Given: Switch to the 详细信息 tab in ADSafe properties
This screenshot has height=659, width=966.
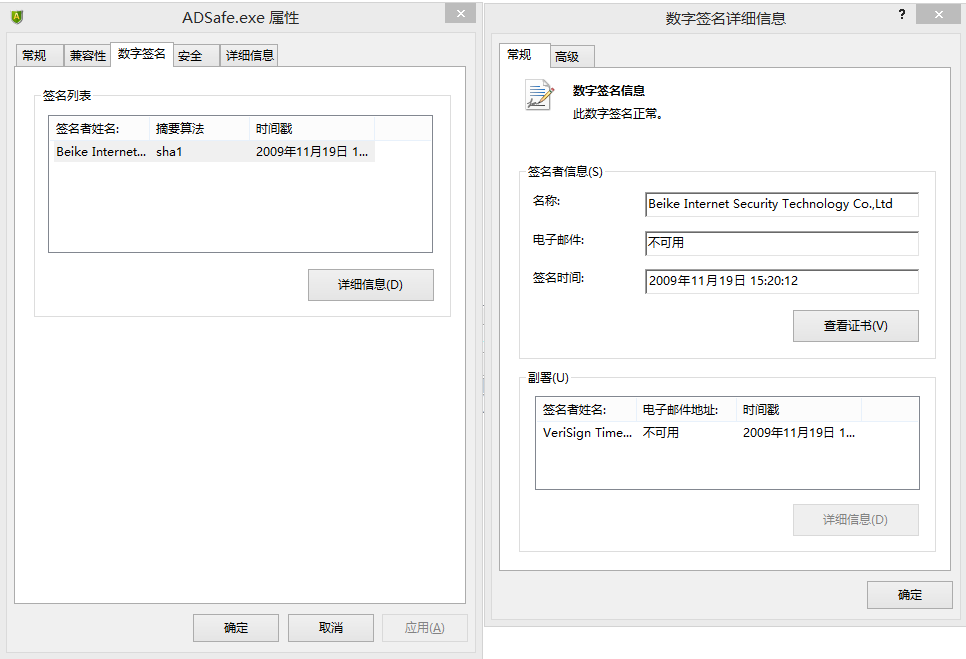Looking at the screenshot, I should [249, 55].
